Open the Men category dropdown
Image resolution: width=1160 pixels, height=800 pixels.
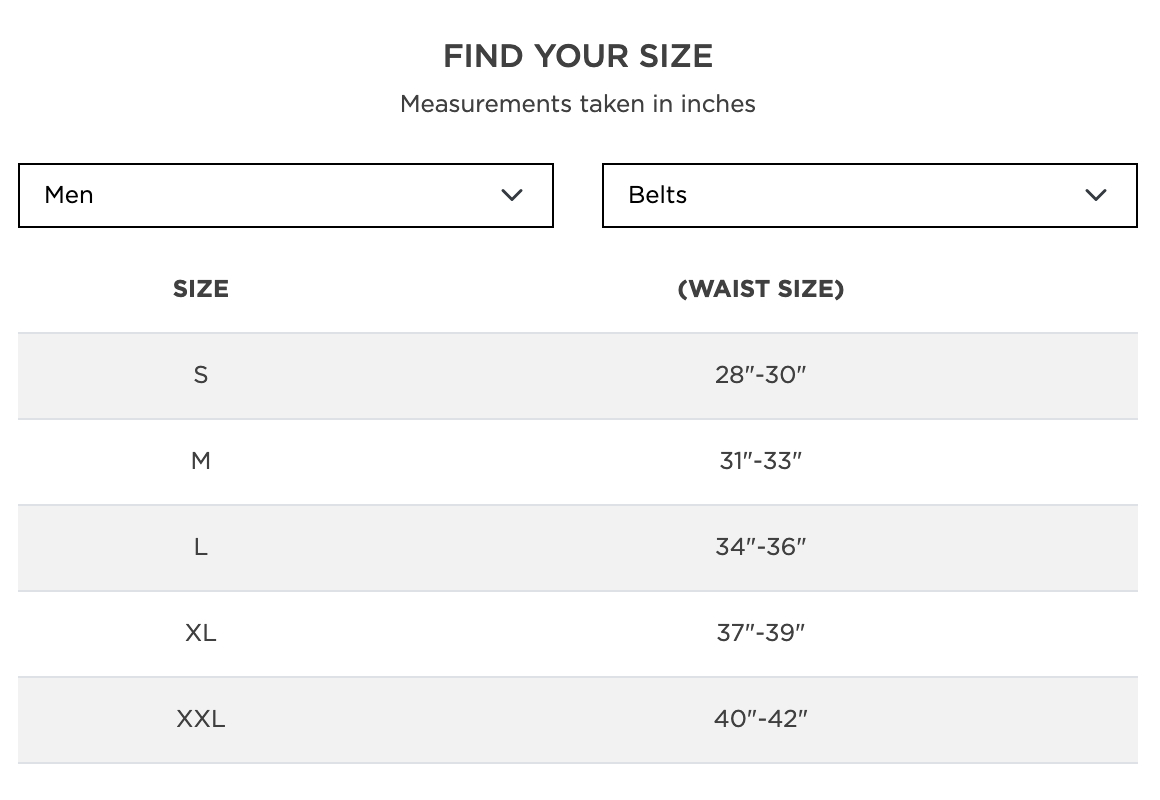[285, 195]
